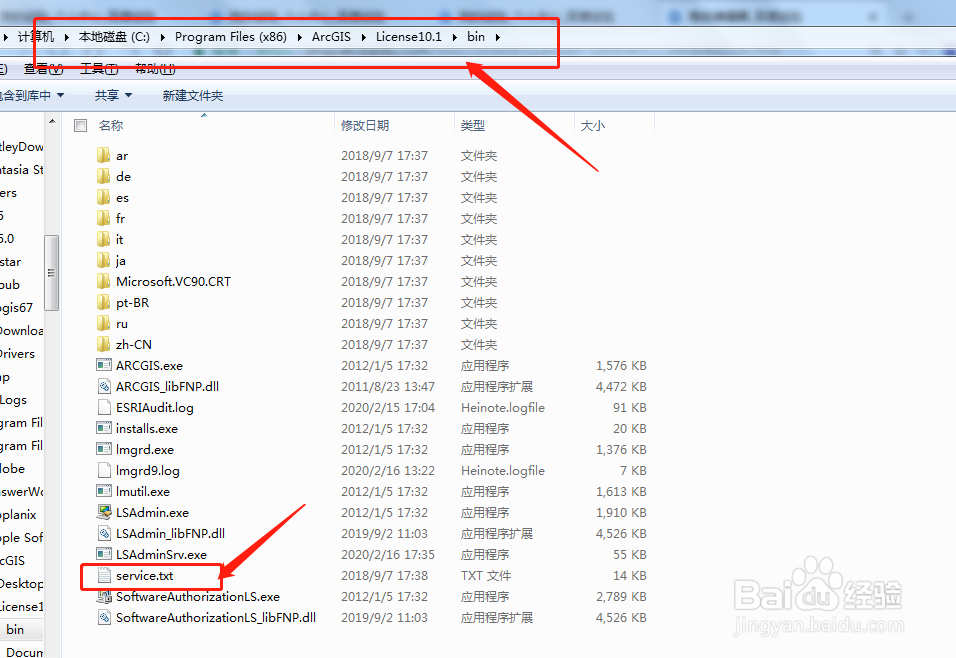
Task: Open the 查看(V) menu
Action: (43, 69)
